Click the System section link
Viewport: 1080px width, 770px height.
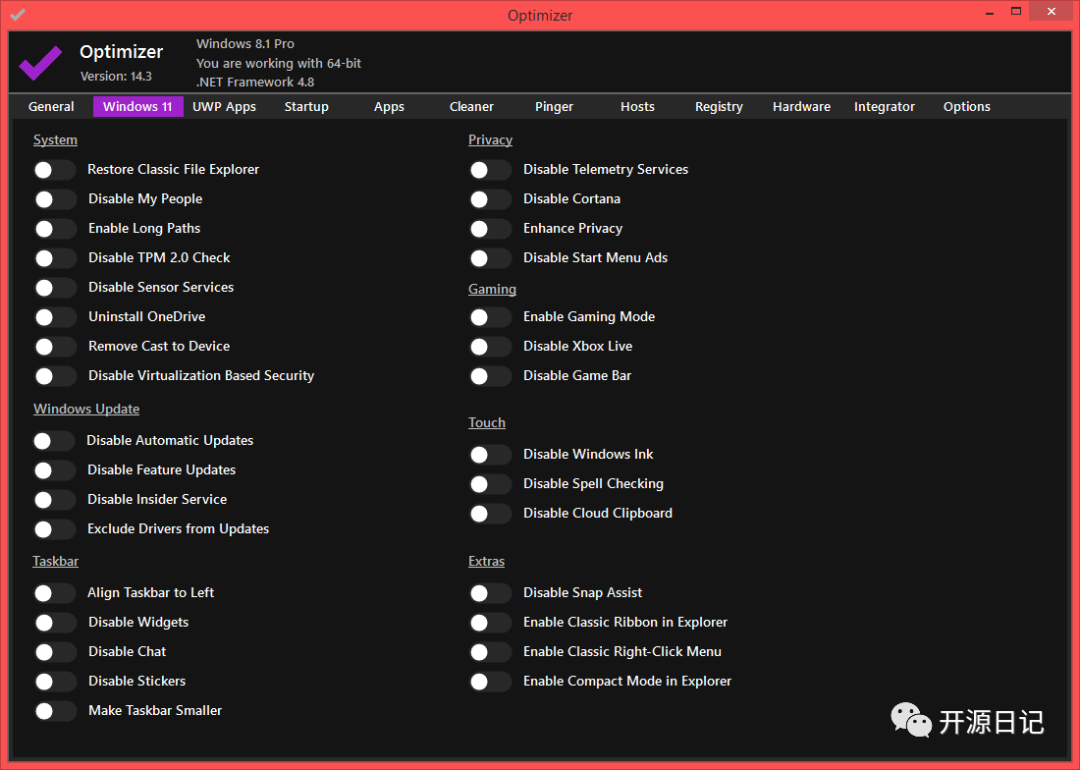(55, 140)
